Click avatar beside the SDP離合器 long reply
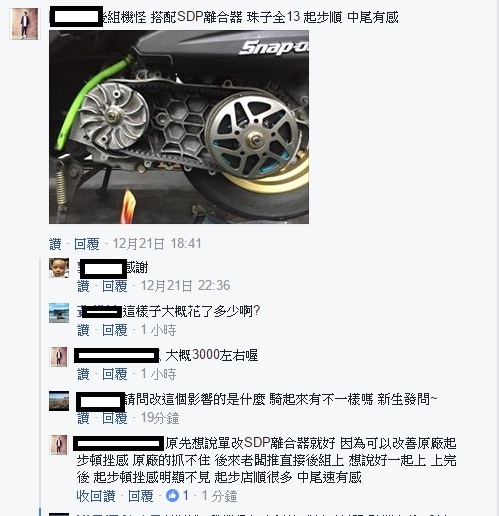 pyautogui.click(x=59, y=445)
